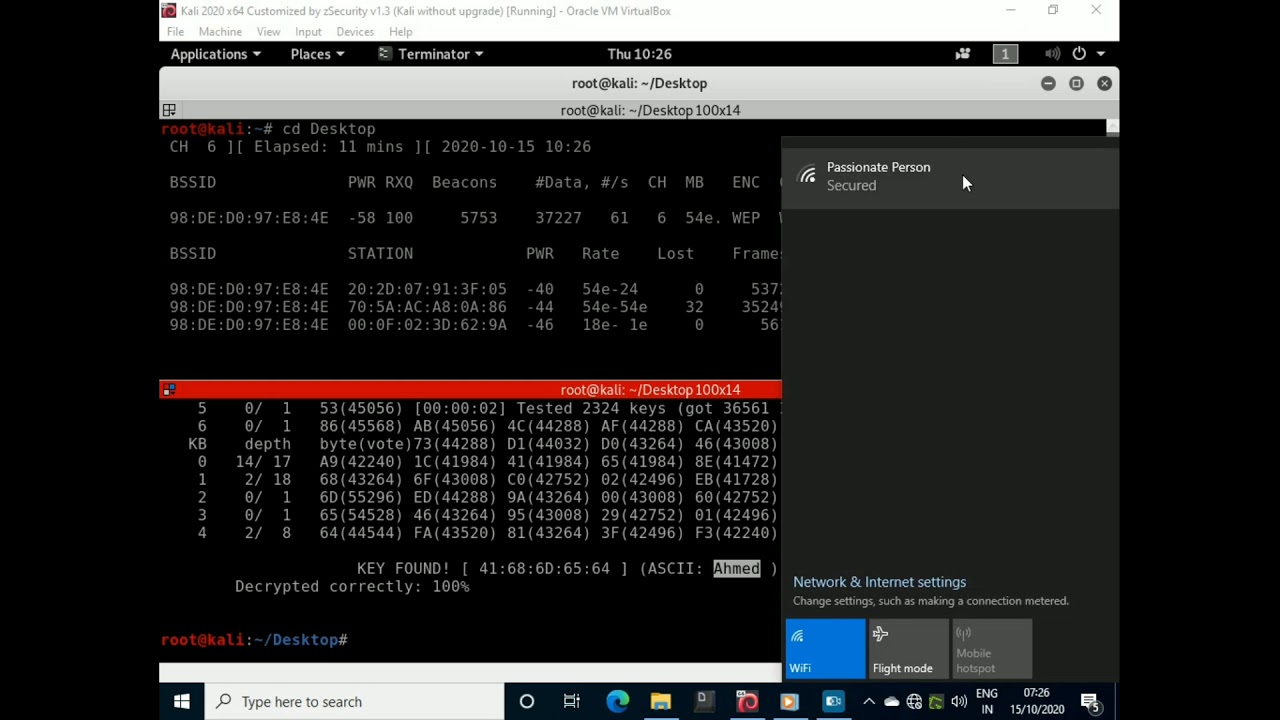Open Cortana circle icon on taskbar
This screenshot has height=720, width=1280.
tap(527, 702)
